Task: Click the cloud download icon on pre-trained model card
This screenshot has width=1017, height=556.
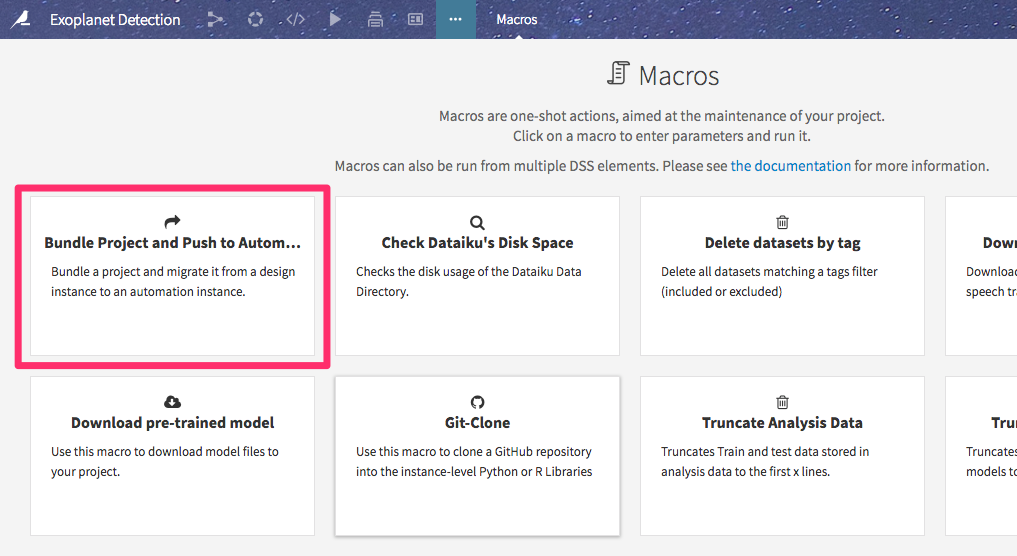Action: pyautogui.click(x=173, y=402)
